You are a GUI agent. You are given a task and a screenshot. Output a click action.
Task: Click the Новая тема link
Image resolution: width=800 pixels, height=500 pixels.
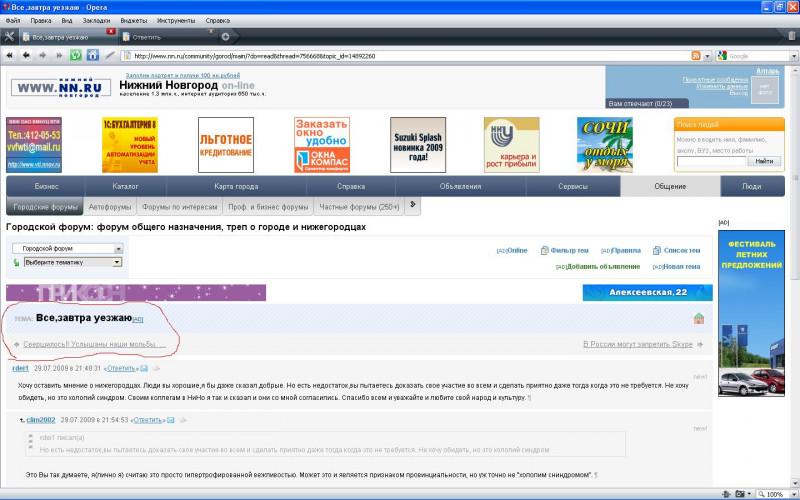click(x=681, y=266)
